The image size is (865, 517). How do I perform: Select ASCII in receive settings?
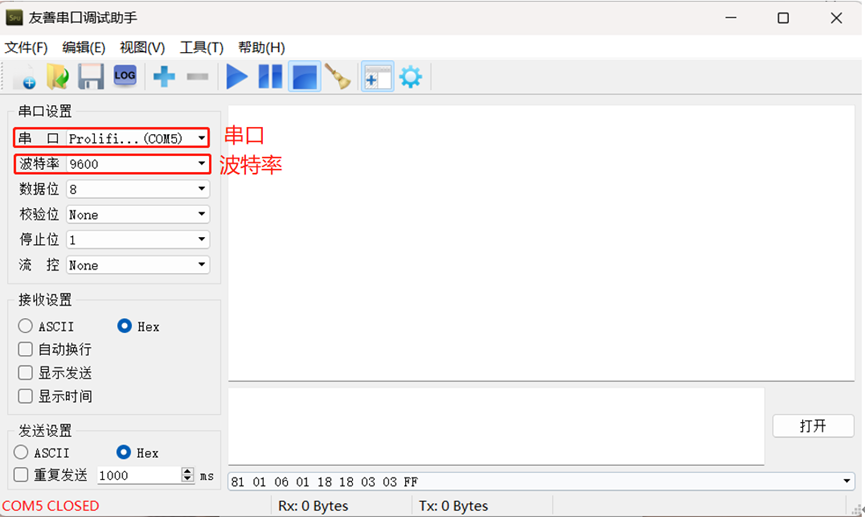tap(25, 326)
